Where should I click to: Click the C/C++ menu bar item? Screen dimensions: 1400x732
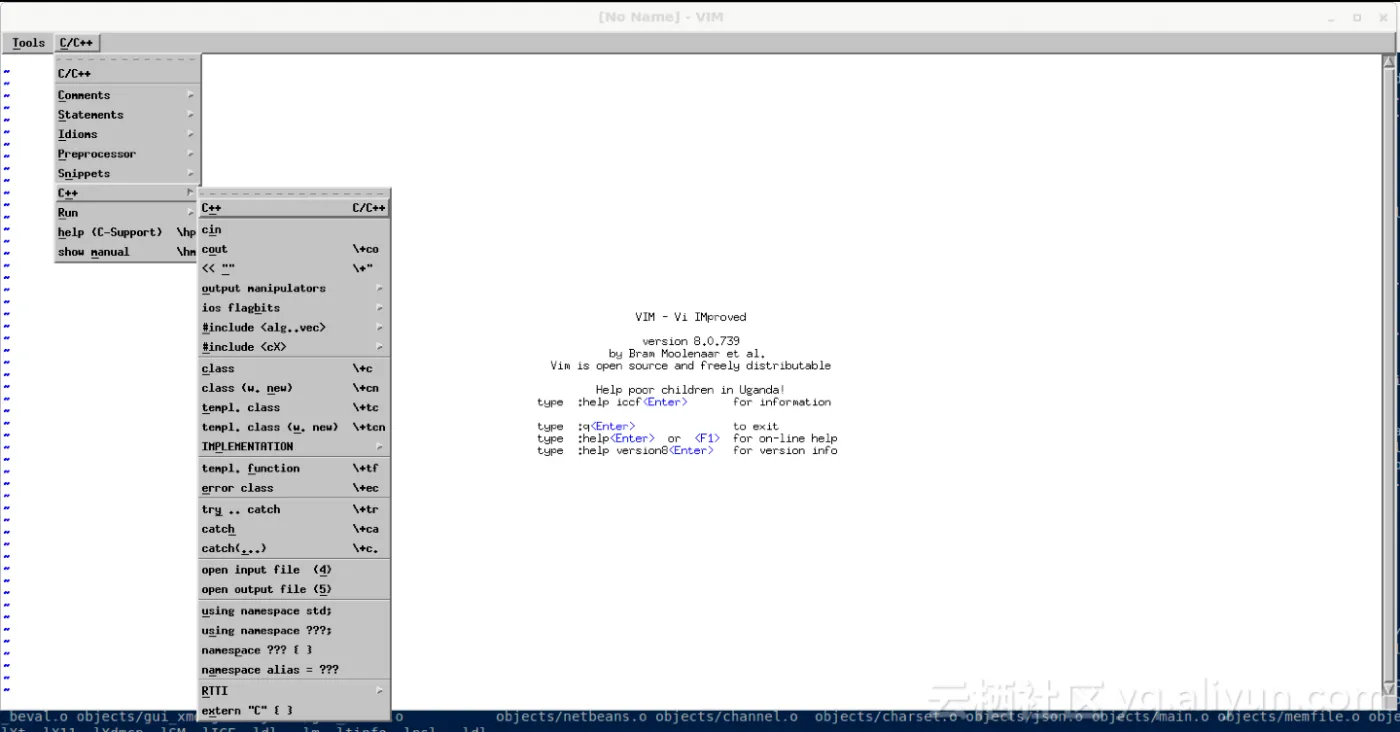76,43
